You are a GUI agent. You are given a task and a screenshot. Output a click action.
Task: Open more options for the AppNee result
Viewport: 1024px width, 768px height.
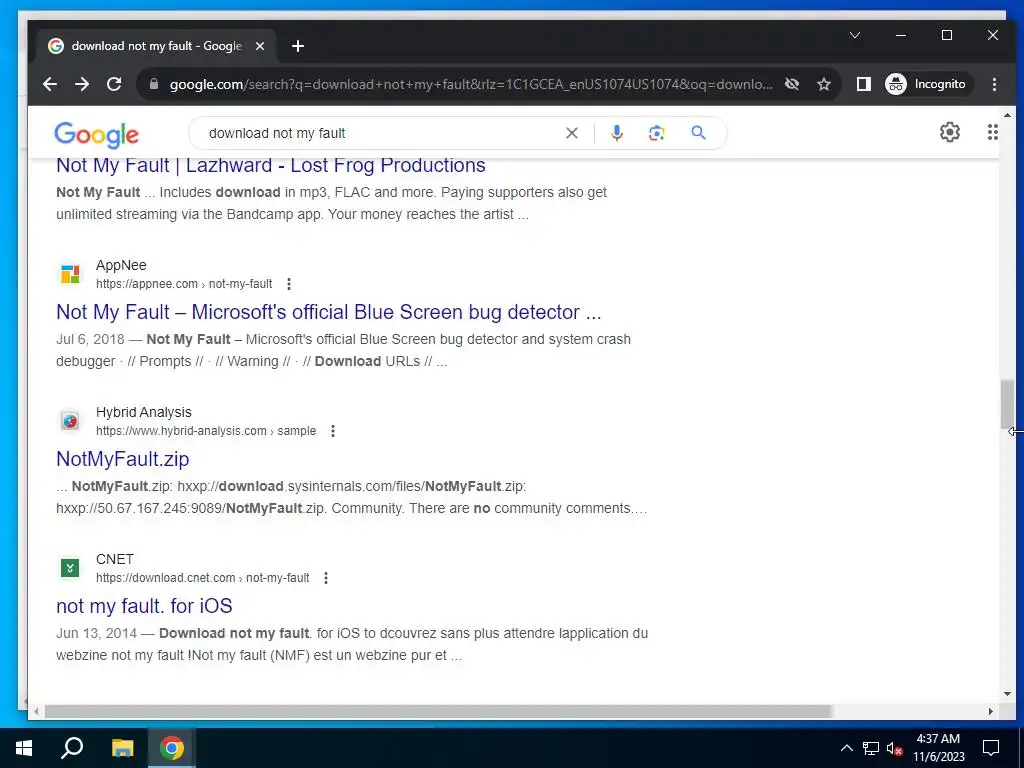(289, 284)
